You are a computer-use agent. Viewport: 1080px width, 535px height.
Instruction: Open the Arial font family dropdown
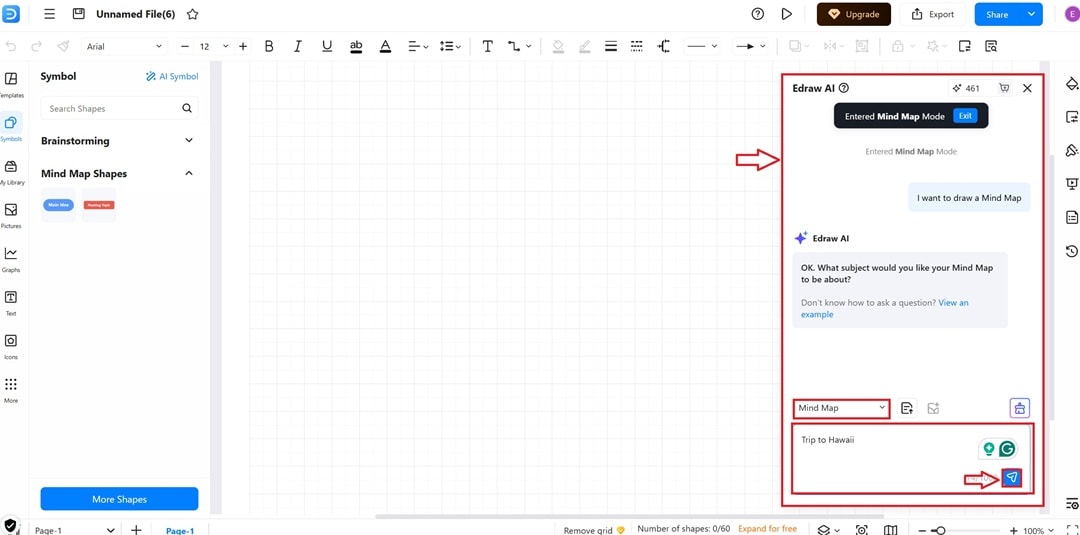[x=124, y=46]
